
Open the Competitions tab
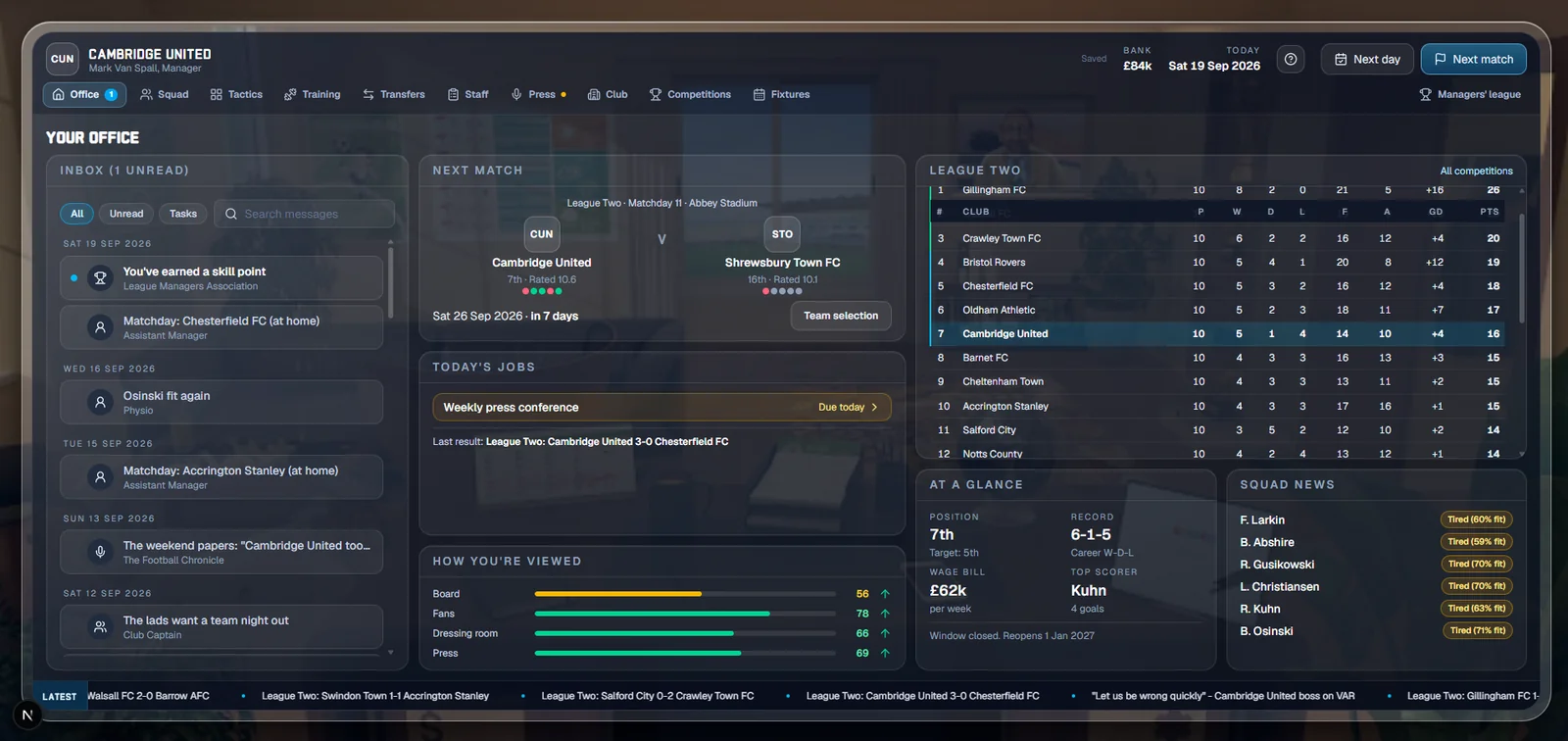[690, 94]
